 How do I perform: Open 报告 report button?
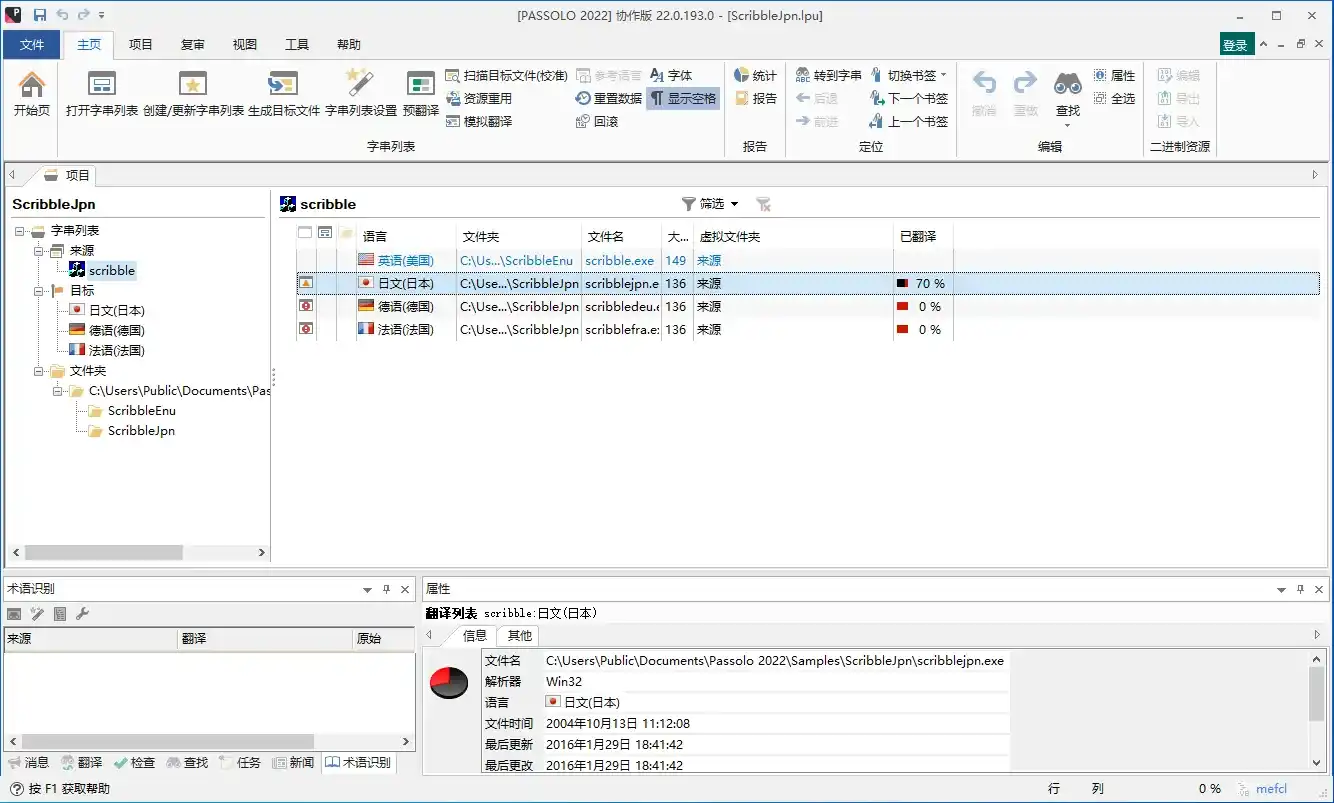coord(755,99)
